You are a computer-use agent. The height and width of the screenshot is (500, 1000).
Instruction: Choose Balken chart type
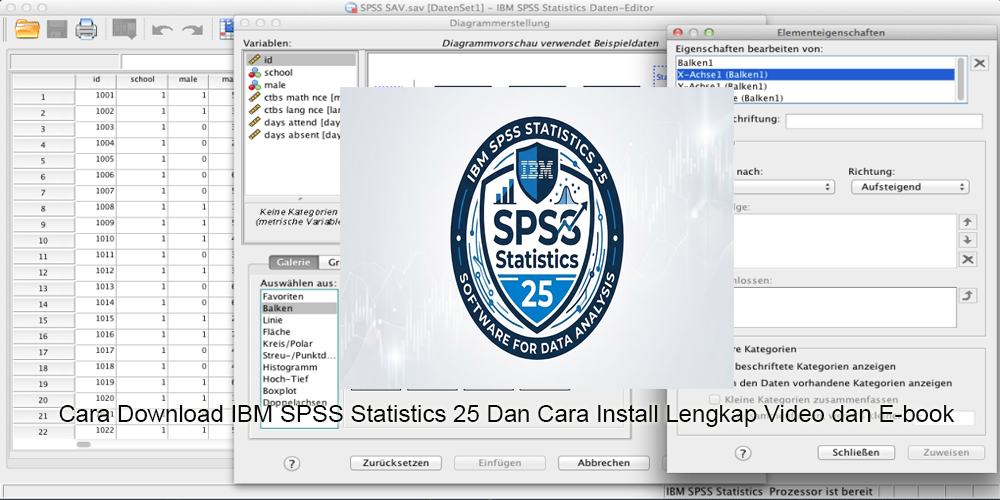[x=299, y=308]
